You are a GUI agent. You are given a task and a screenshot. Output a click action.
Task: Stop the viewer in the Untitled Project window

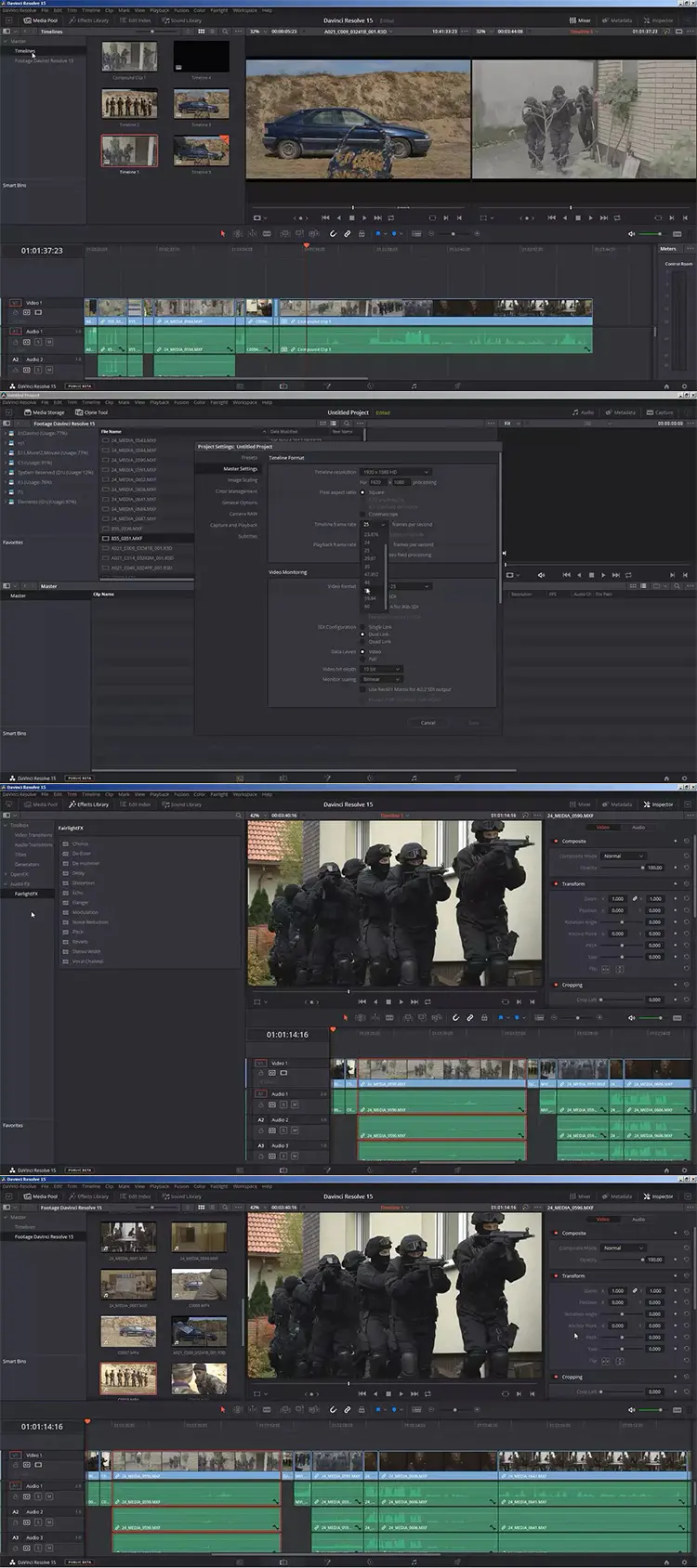tap(590, 575)
